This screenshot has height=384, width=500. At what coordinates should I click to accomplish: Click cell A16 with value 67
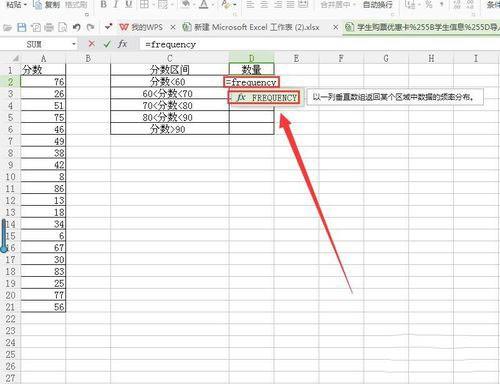[43, 248]
